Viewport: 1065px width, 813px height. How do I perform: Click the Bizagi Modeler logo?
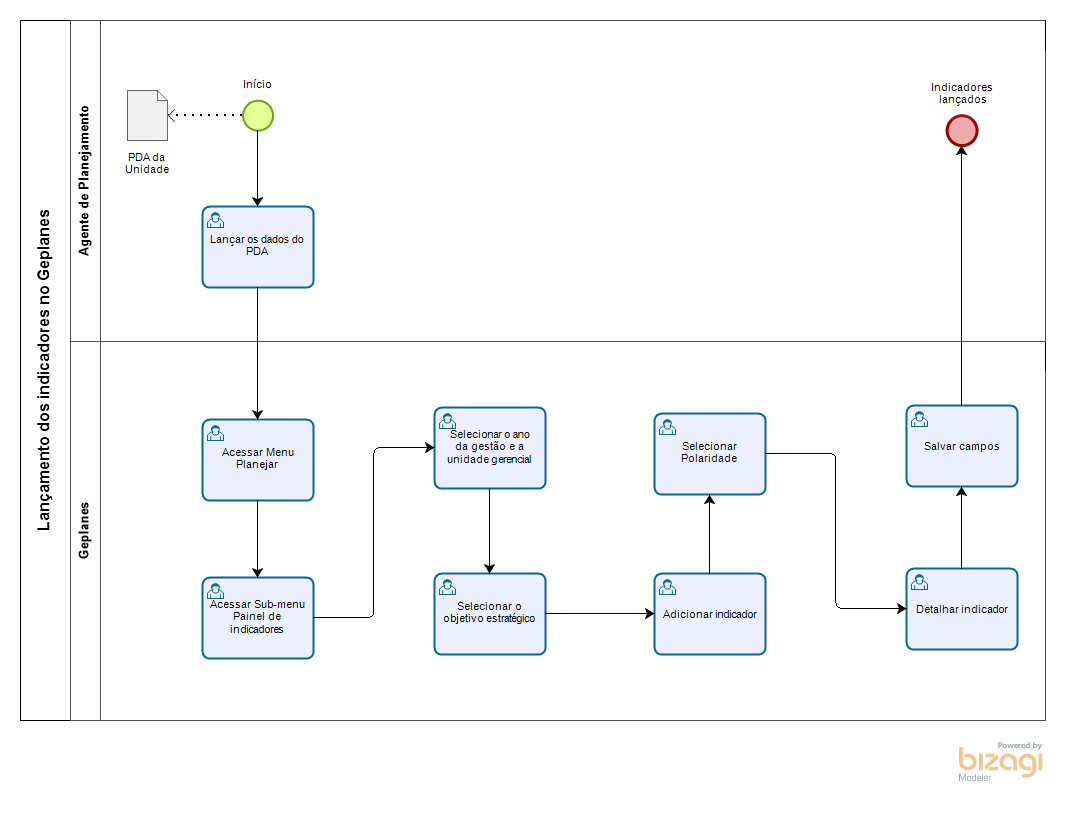point(1000,762)
